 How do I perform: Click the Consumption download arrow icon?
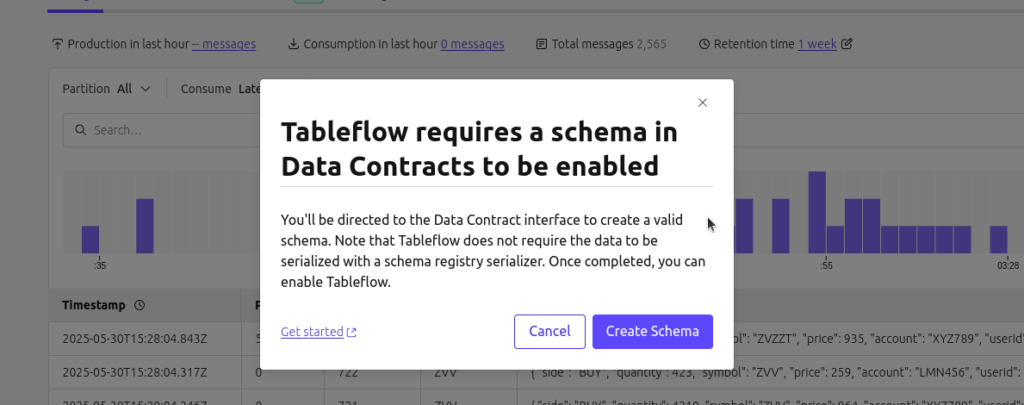(x=294, y=44)
